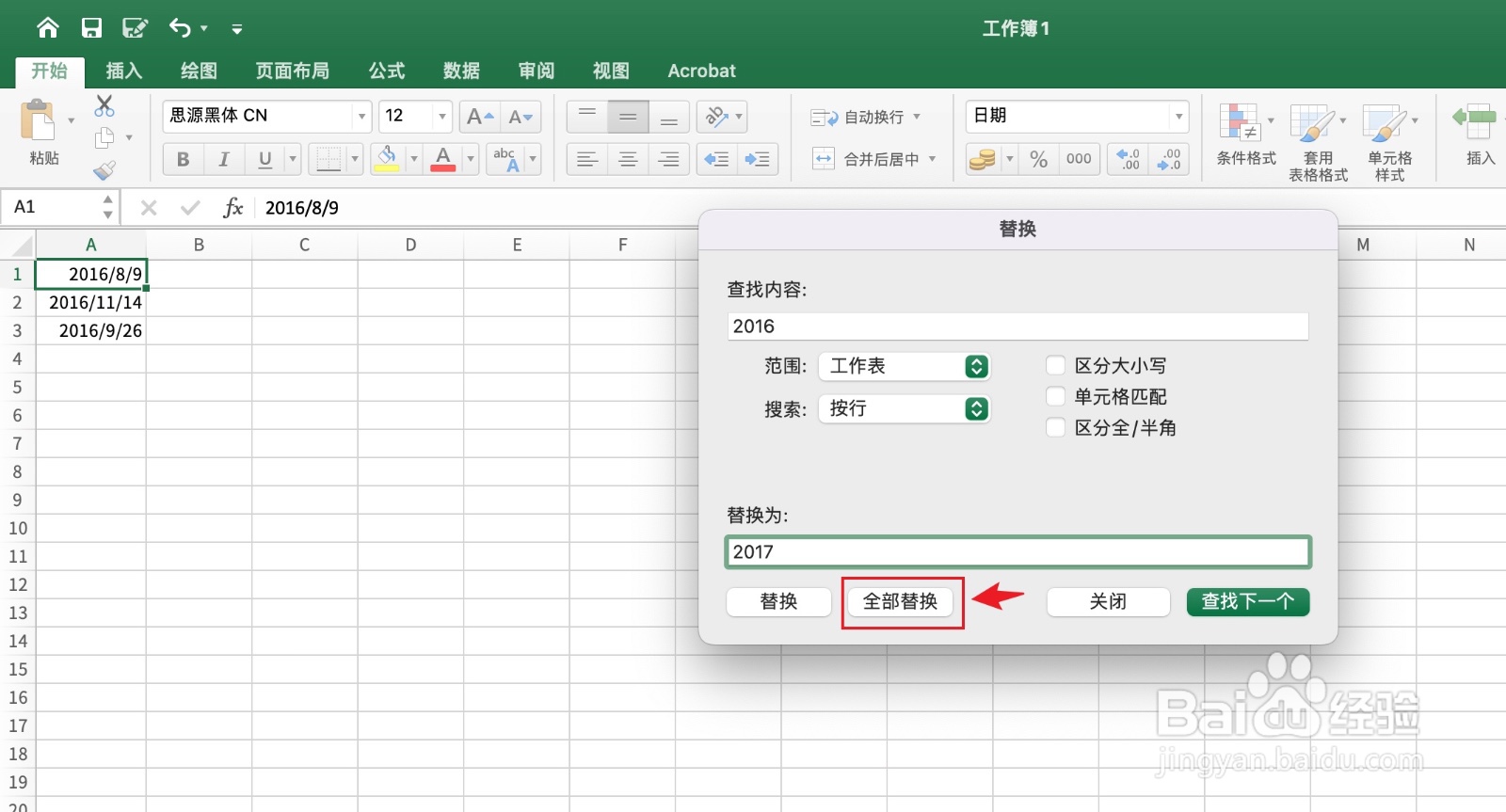Click the 查找下一个 button
Viewport: 1506px width, 812px height.
1248,601
